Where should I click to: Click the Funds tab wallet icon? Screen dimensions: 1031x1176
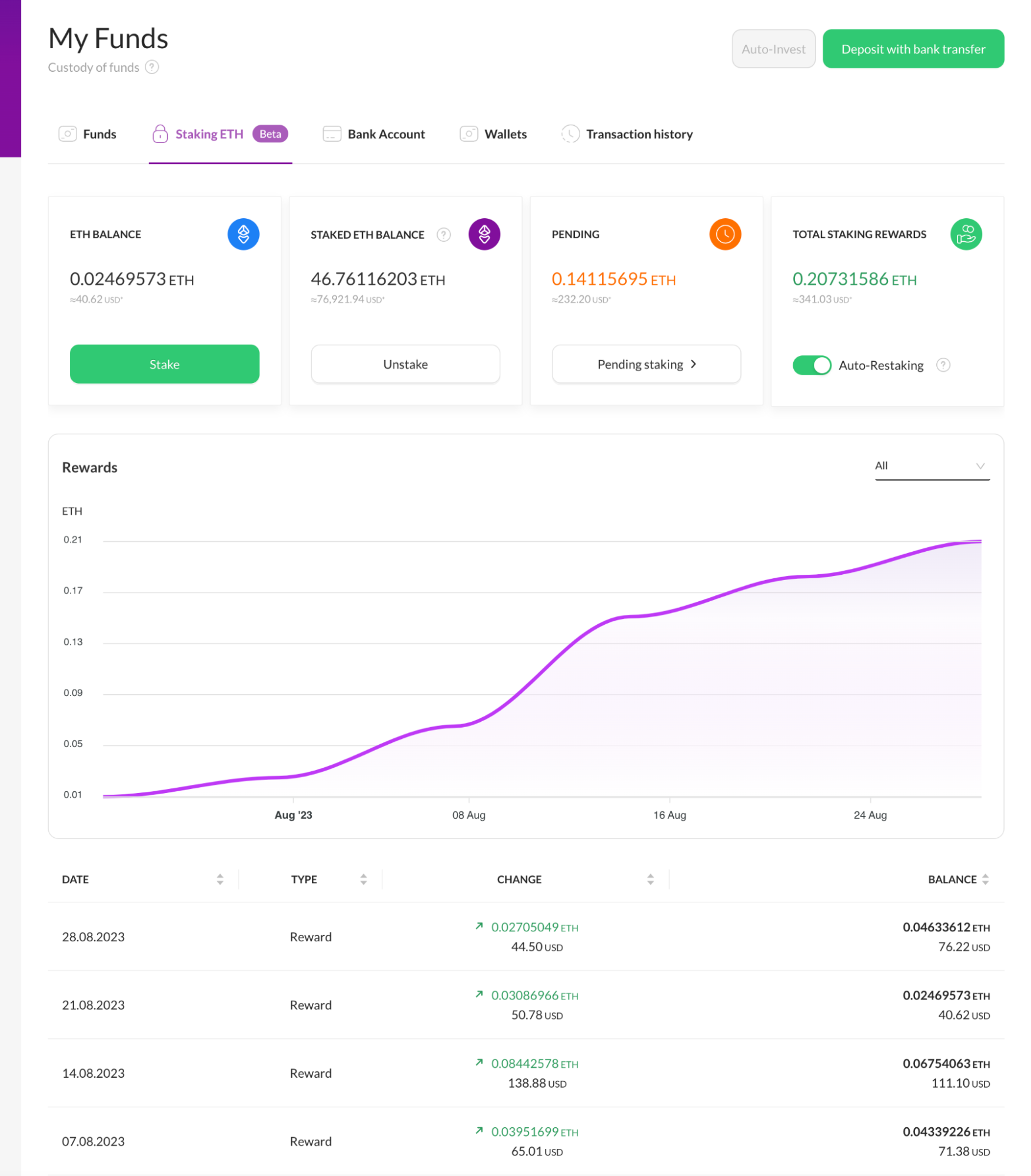click(x=68, y=134)
